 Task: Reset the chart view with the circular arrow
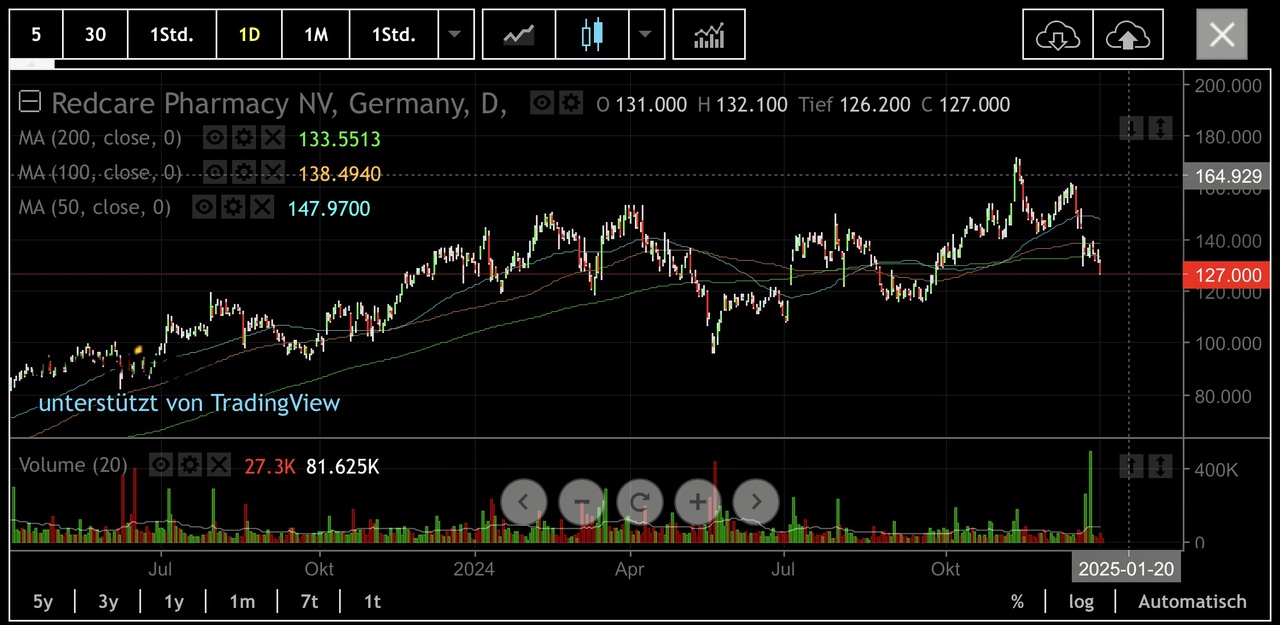(x=640, y=501)
